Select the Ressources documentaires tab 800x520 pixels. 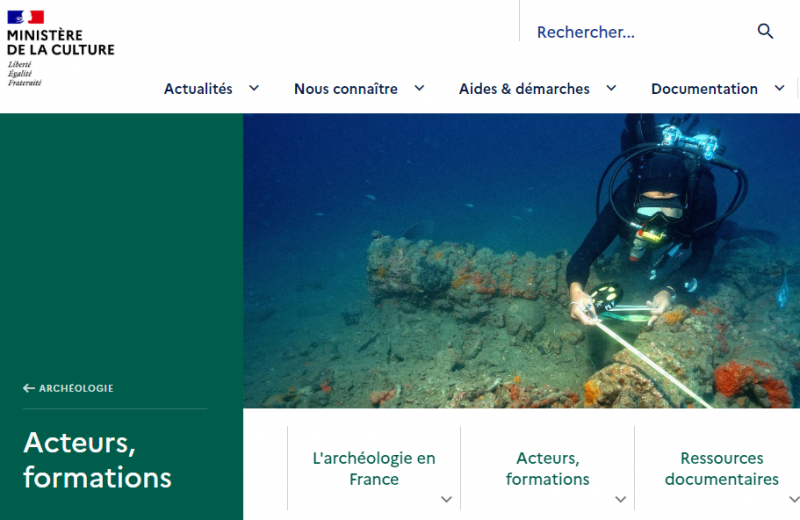coord(721,468)
